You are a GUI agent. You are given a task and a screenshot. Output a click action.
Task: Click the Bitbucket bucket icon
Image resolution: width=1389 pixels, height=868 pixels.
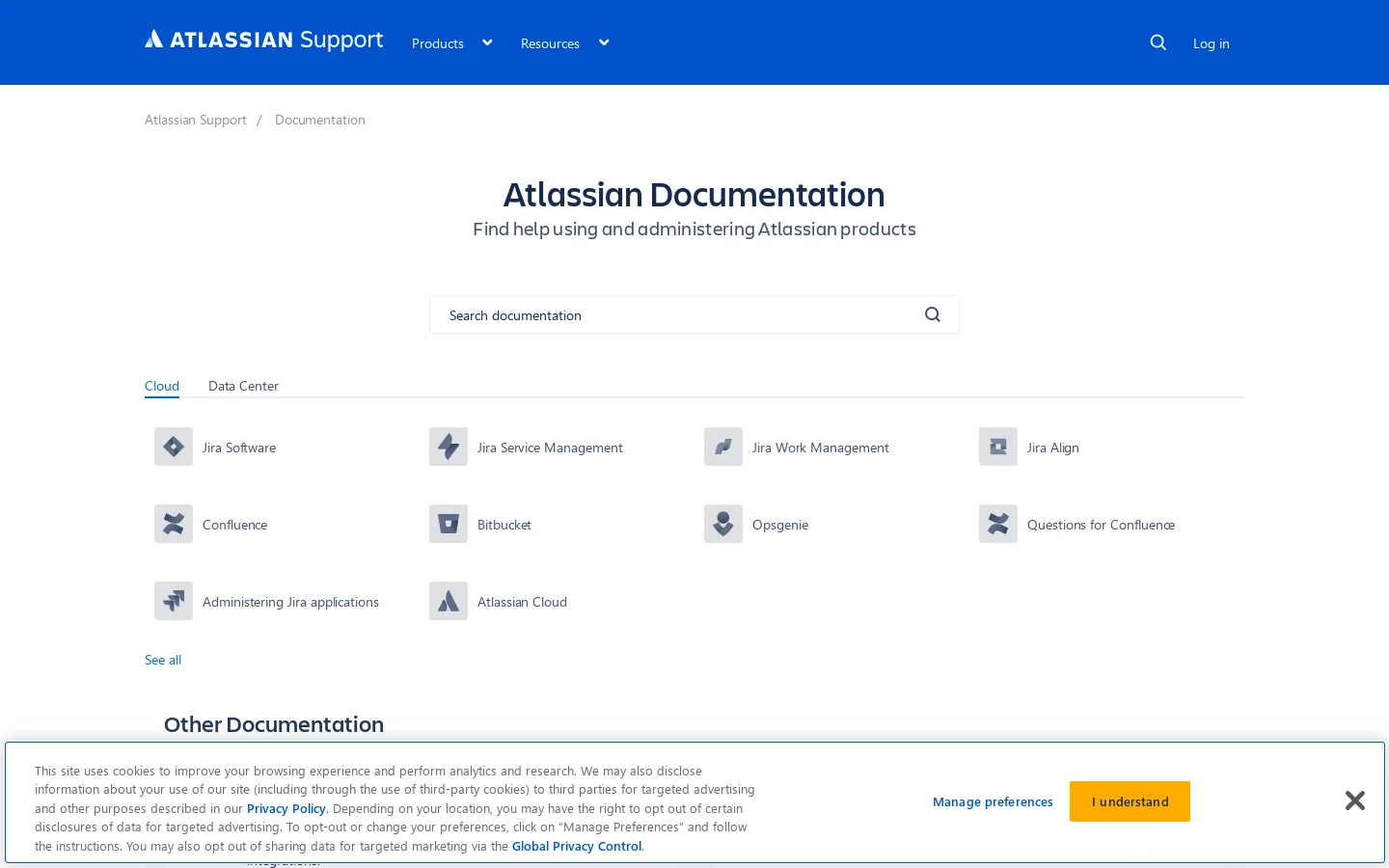click(x=449, y=524)
